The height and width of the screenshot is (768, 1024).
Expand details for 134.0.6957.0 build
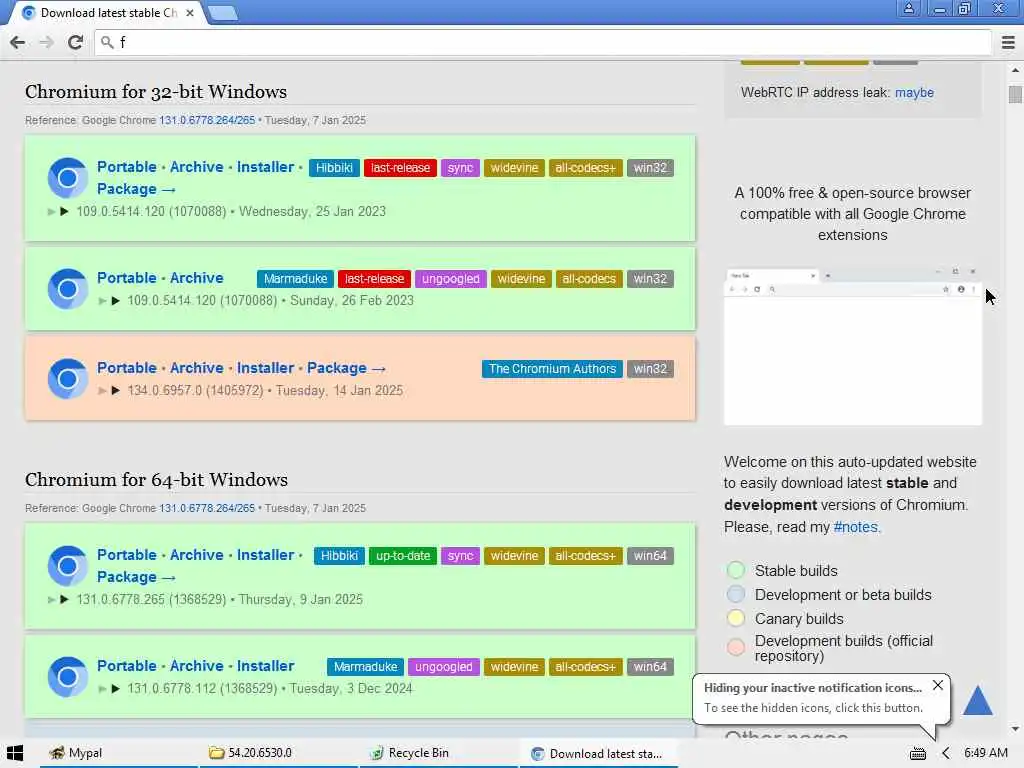[116, 391]
